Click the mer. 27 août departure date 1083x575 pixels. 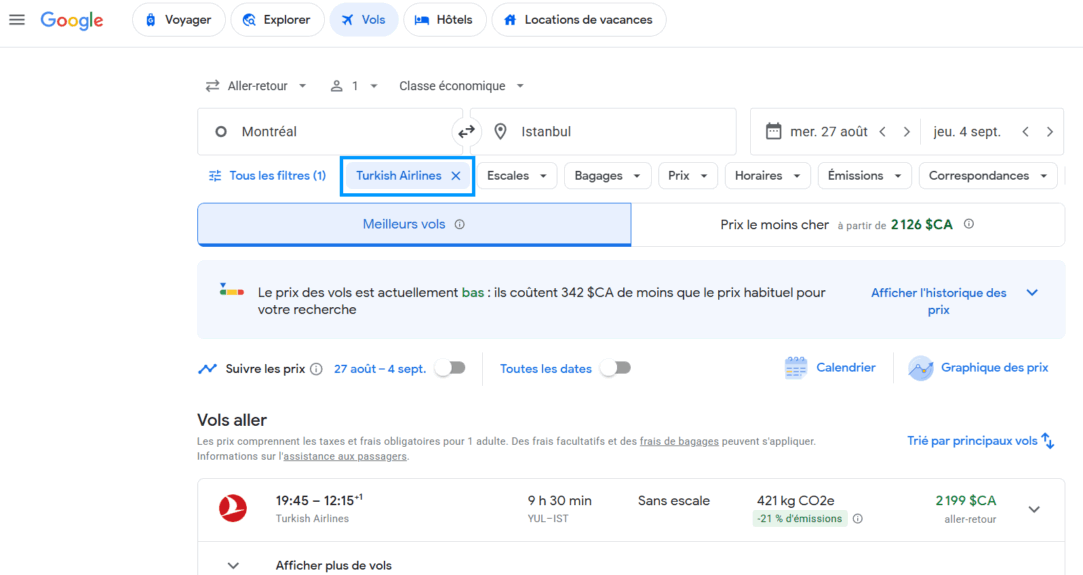pyautogui.click(x=829, y=132)
